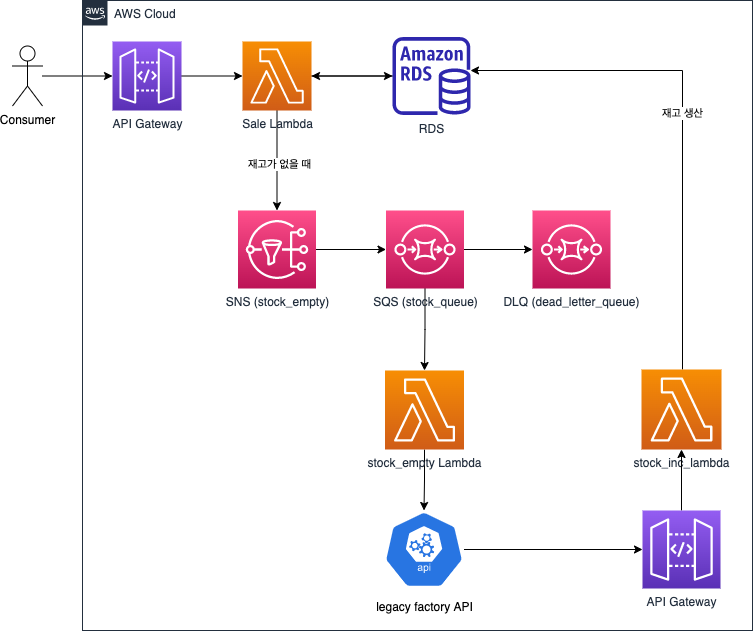The image size is (753, 631).
Task: Click the SQS stock_queue icon
Action: (425, 249)
